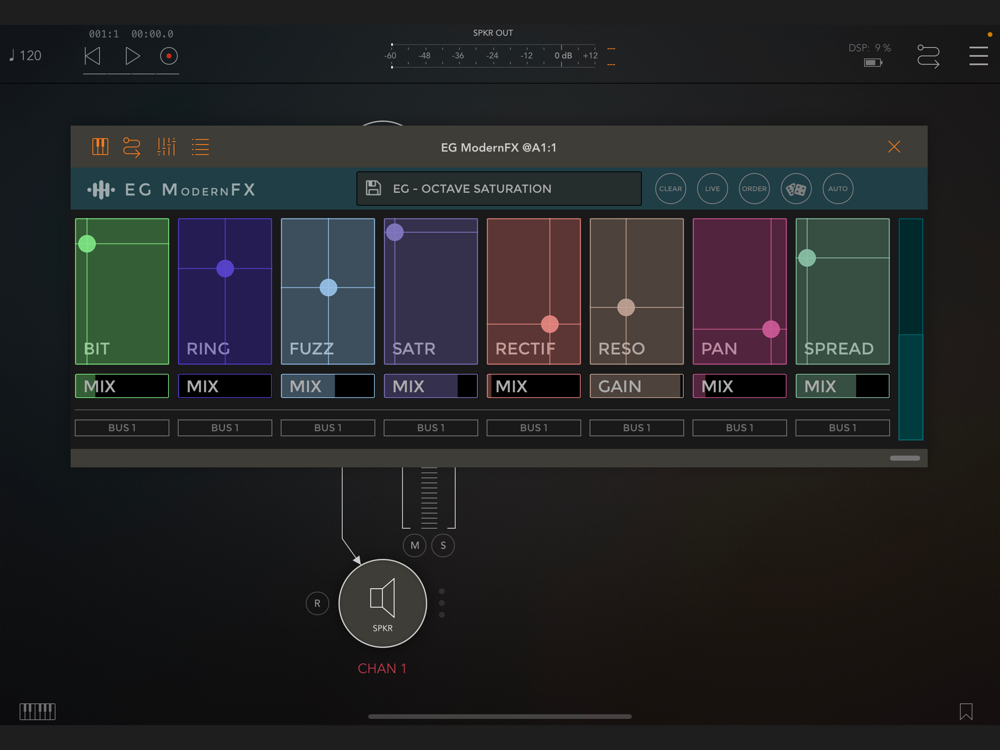
Task: Open the routing icon in plugin header
Action: [x=131, y=147]
